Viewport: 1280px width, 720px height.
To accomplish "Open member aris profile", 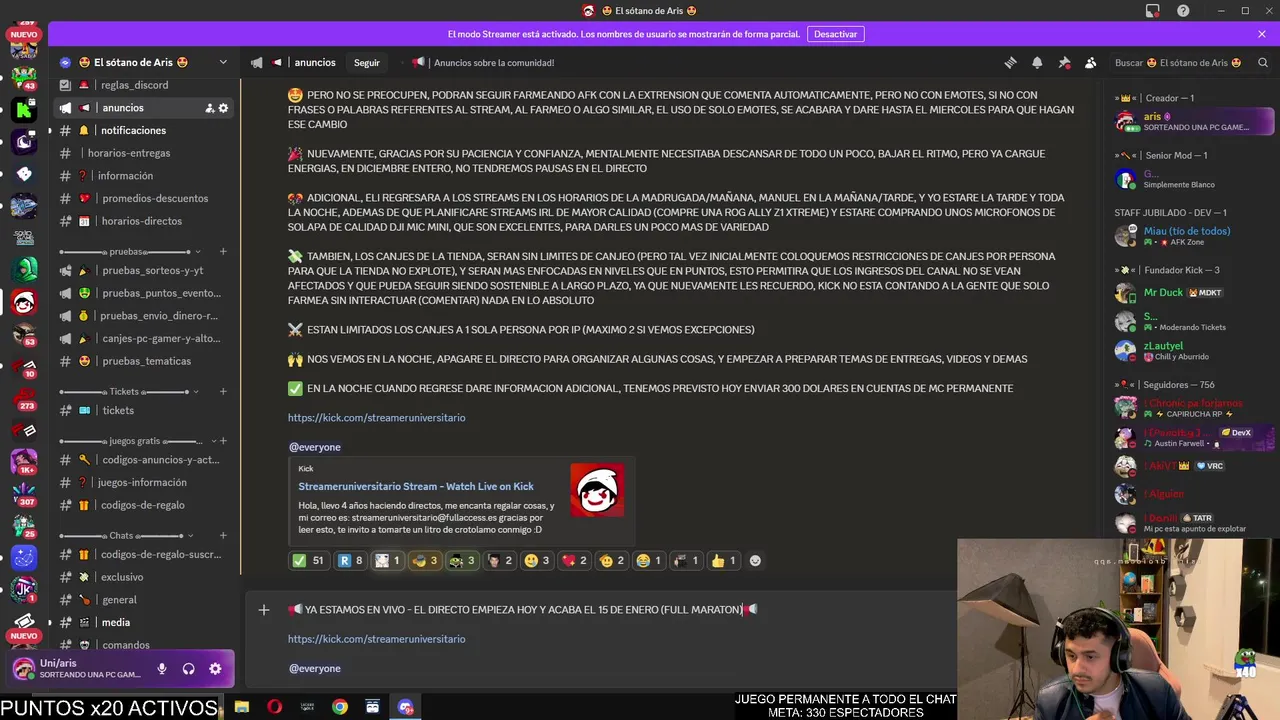I will pos(1194,121).
